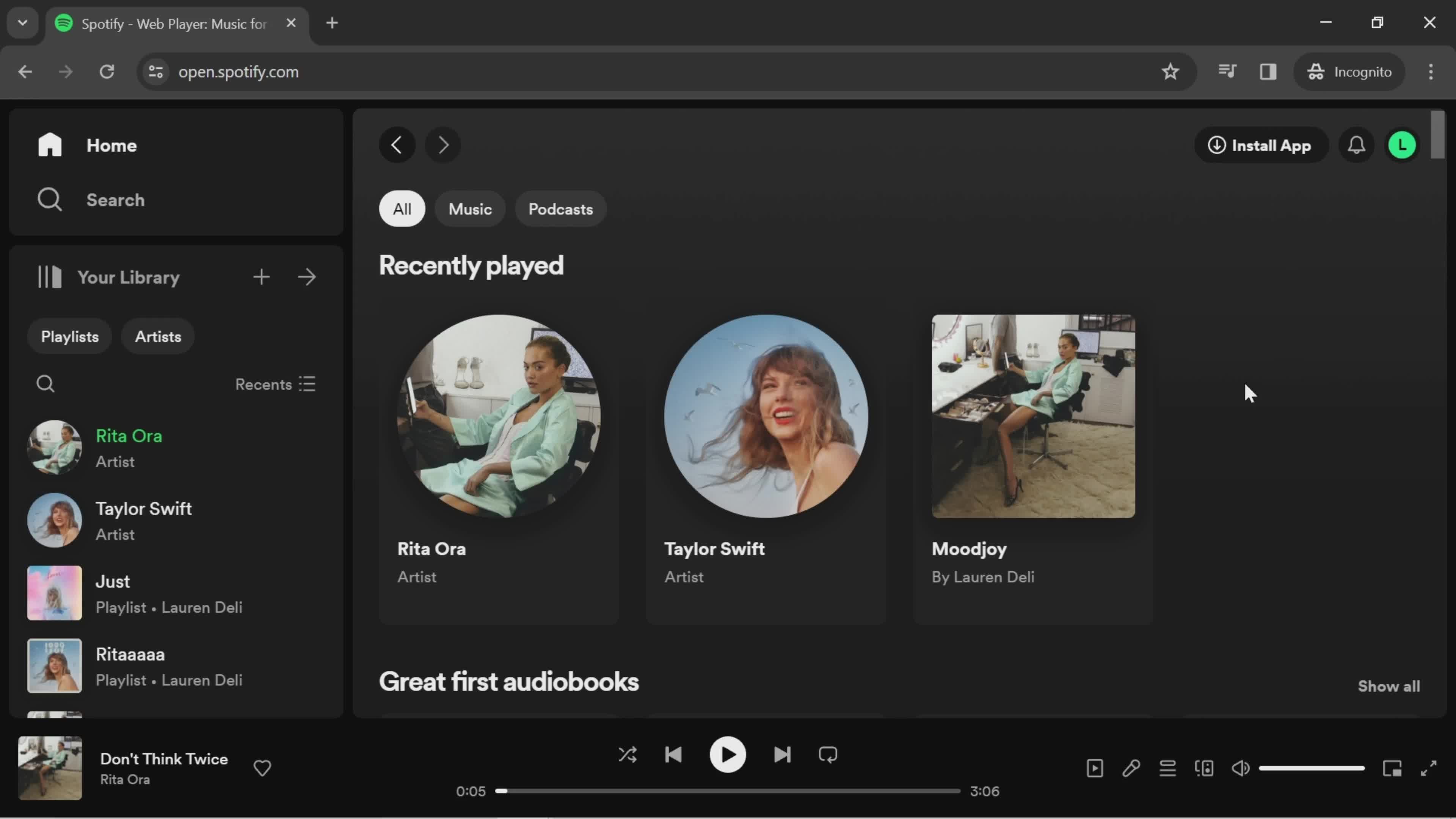Enable repeat mode
Image resolution: width=1456 pixels, height=819 pixels.
[x=827, y=755]
